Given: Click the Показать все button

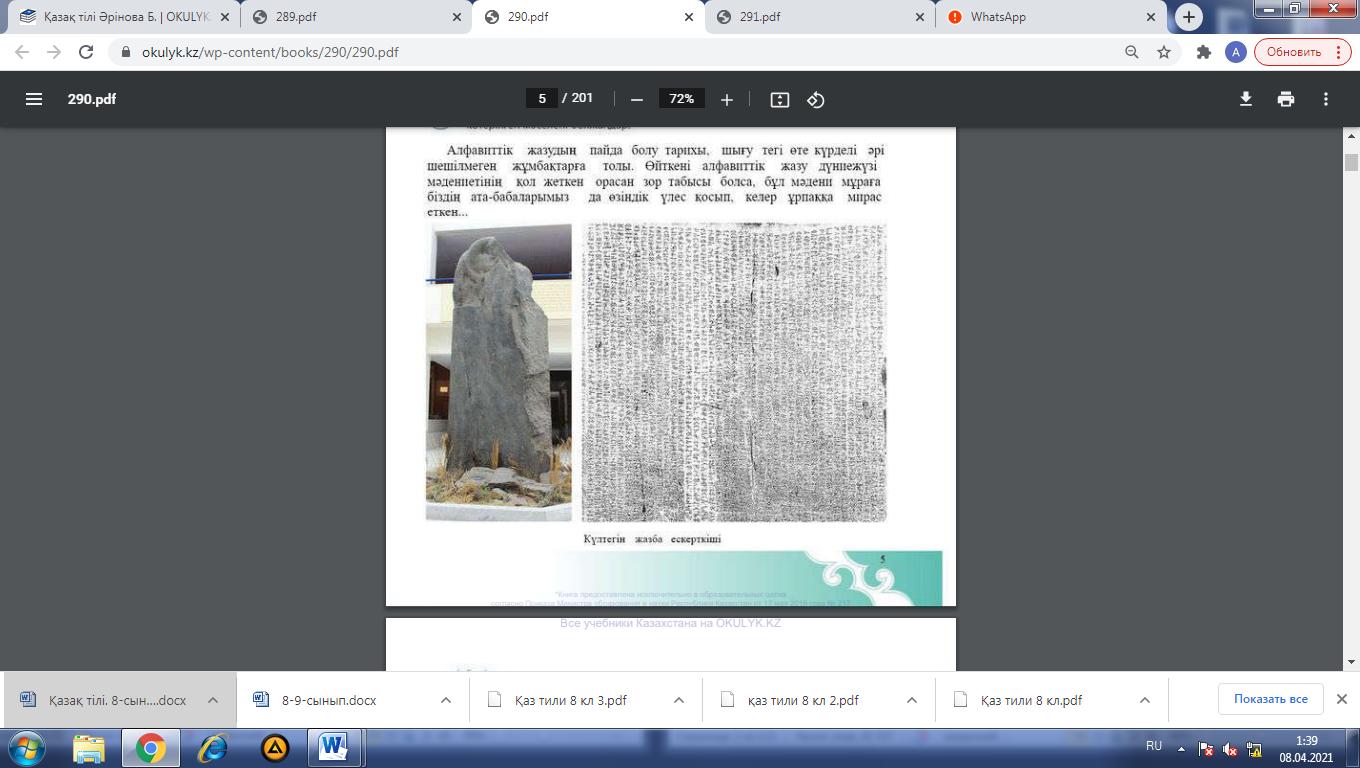Looking at the screenshot, I should click(x=1270, y=699).
